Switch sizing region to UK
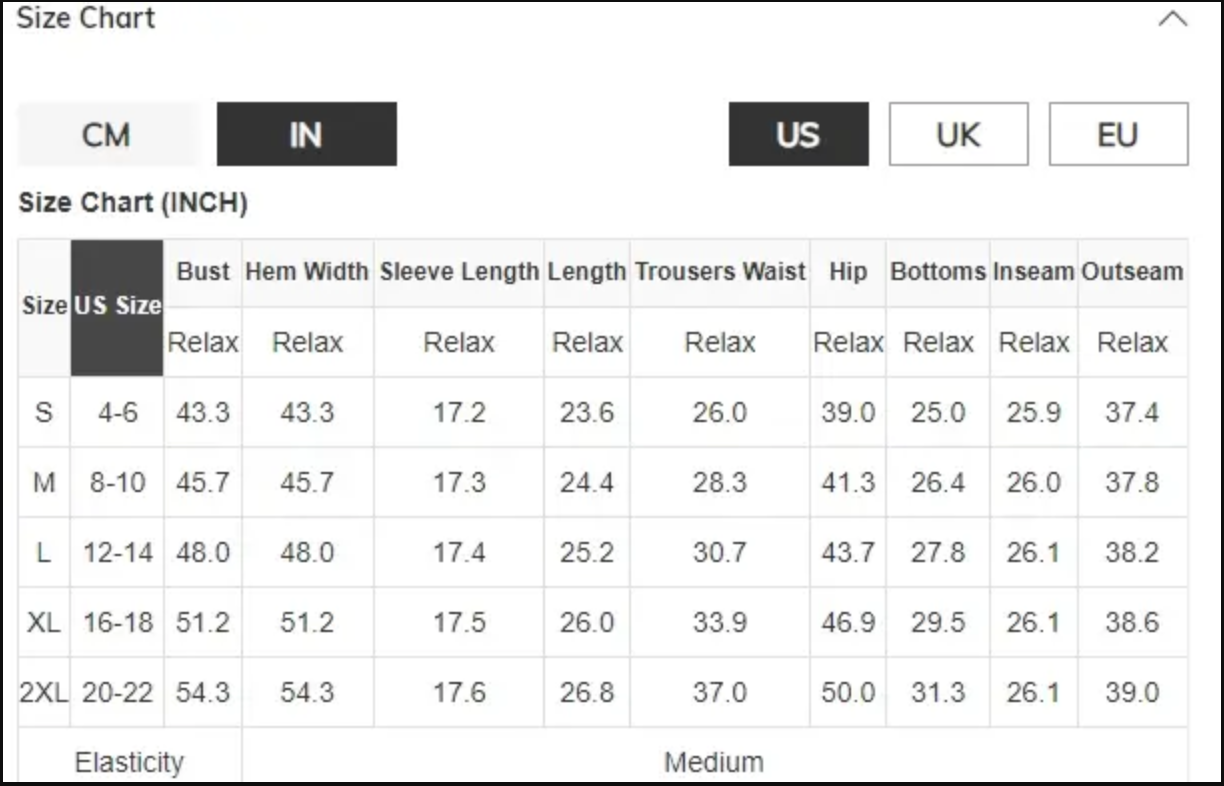 pyautogui.click(x=958, y=134)
